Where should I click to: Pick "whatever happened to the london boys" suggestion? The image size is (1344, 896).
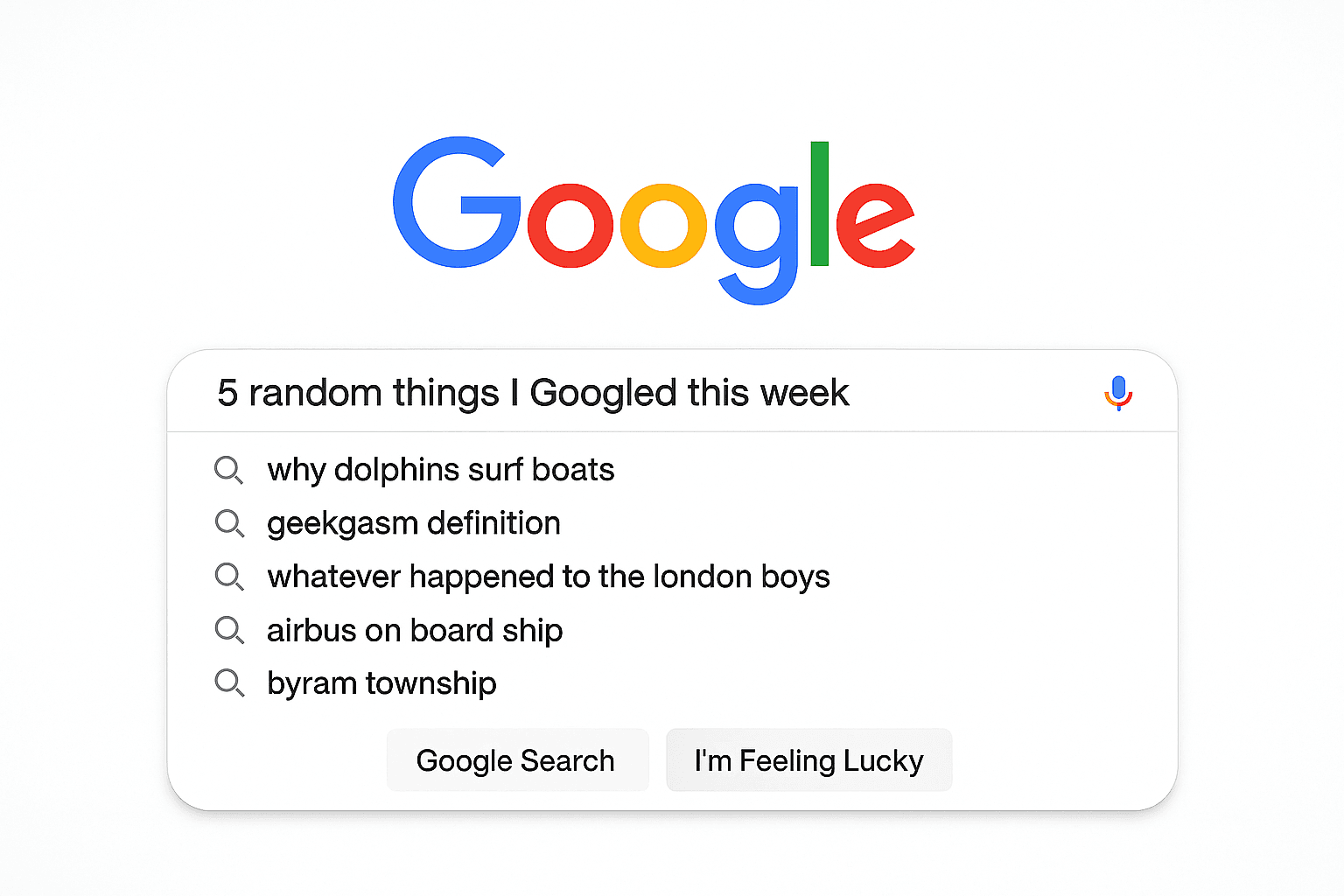coord(548,577)
